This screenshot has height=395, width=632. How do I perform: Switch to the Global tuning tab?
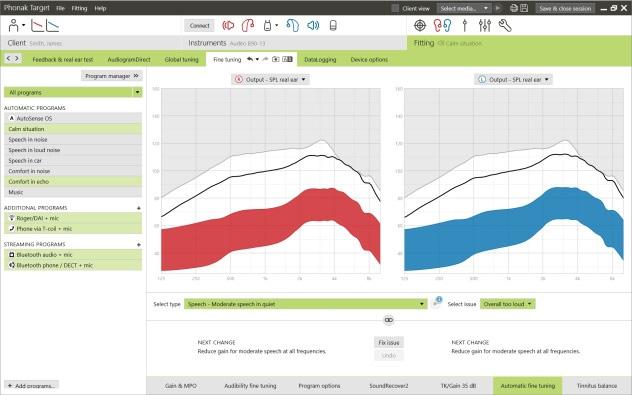(181, 60)
